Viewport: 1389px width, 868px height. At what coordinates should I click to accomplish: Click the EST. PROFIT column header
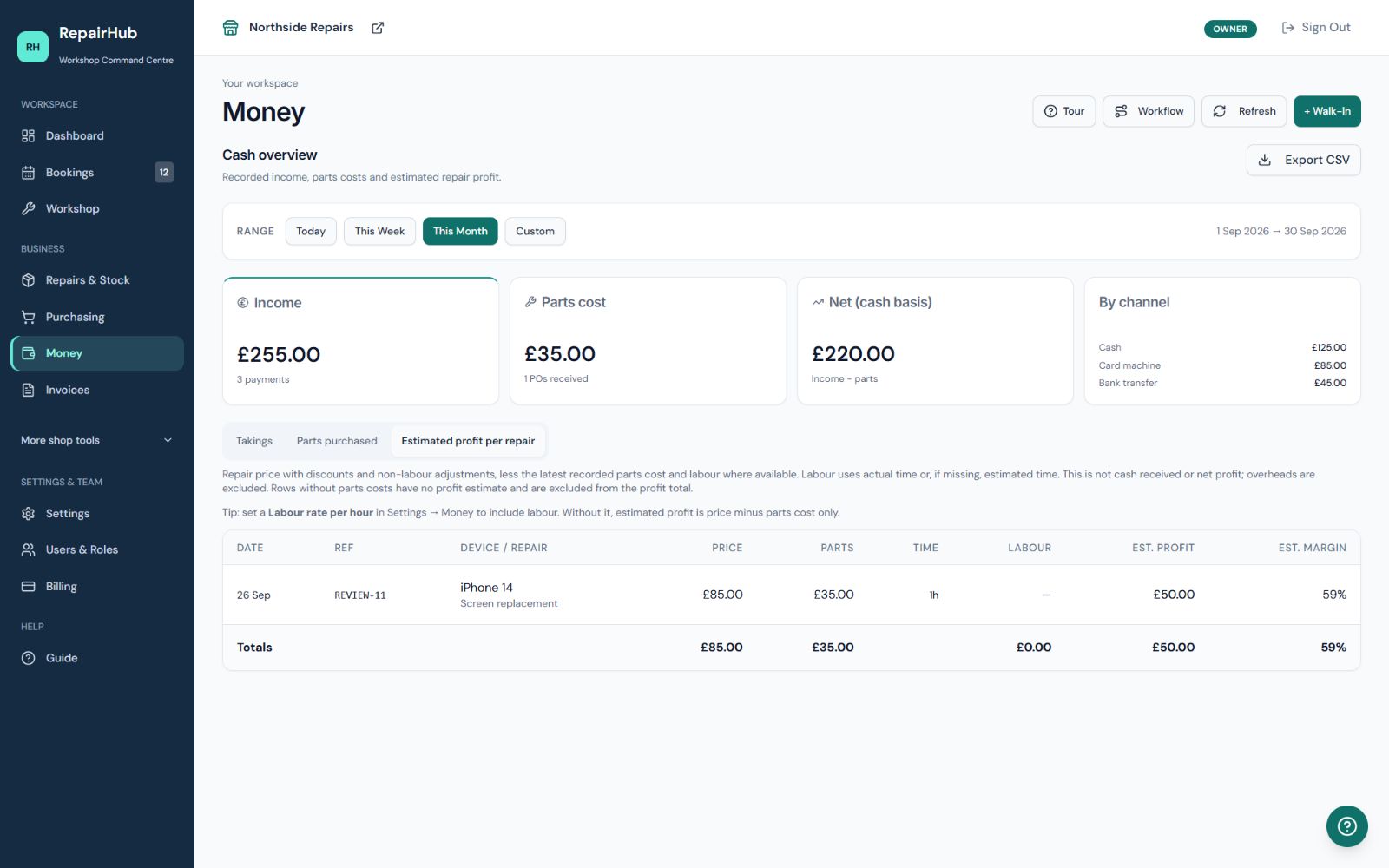(1163, 548)
